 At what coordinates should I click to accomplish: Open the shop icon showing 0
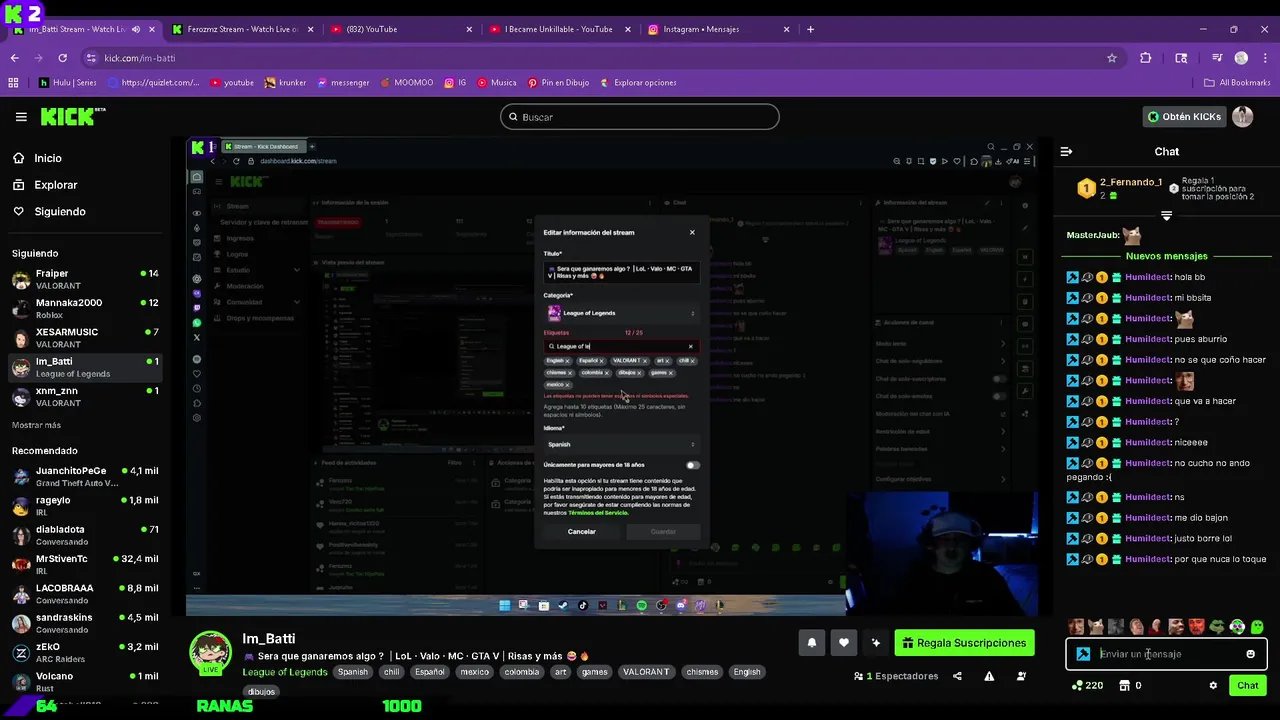click(1130, 685)
